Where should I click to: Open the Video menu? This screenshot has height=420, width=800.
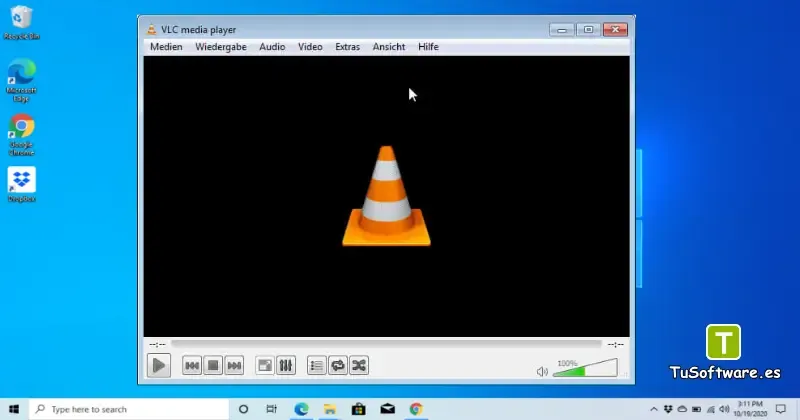tap(310, 47)
